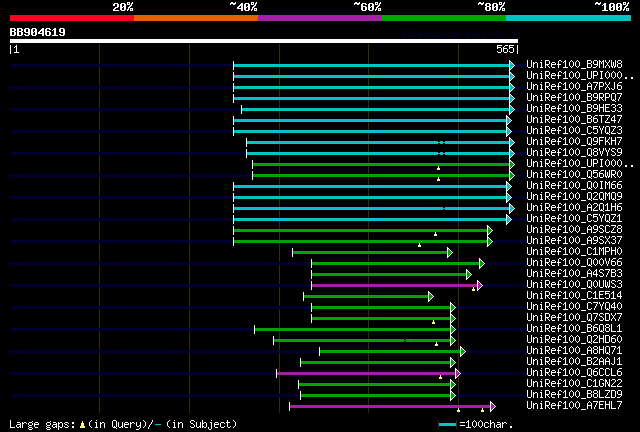Click the yellow gap marker under Q56WR0 bar
640x432 pixels.
coord(438,179)
